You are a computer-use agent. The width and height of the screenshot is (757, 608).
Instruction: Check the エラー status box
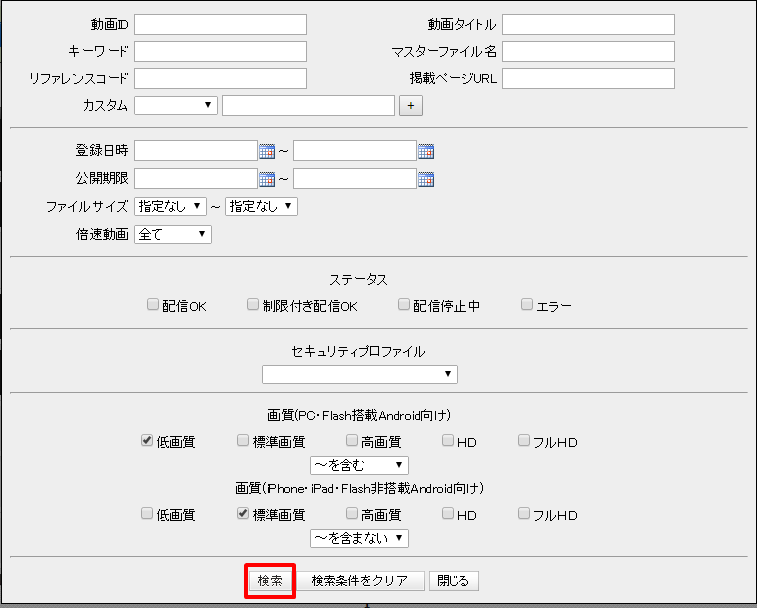click(527, 304)
